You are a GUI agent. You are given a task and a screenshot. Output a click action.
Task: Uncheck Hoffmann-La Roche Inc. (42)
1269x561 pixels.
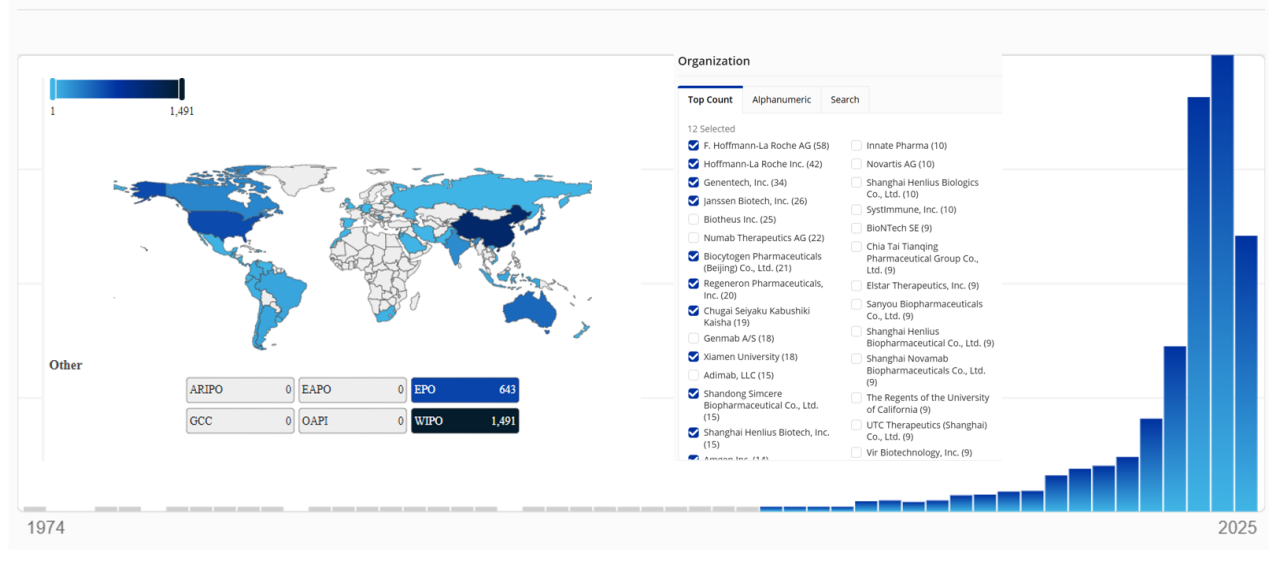[x=694, y=164]
